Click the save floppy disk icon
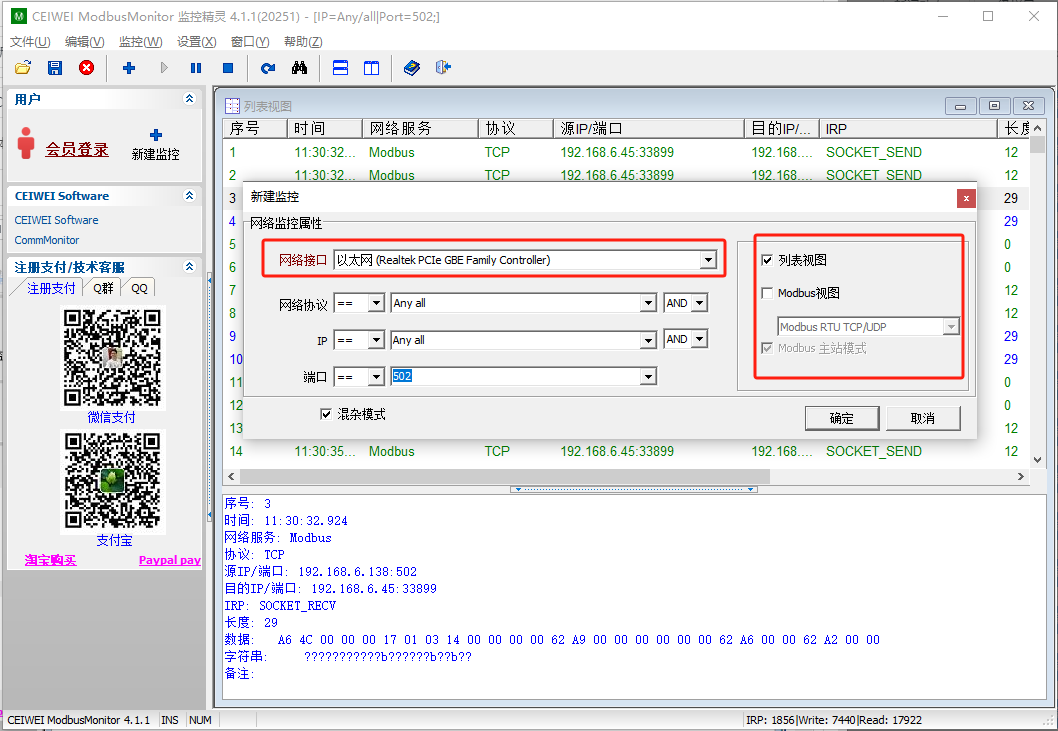 (55, 68)
